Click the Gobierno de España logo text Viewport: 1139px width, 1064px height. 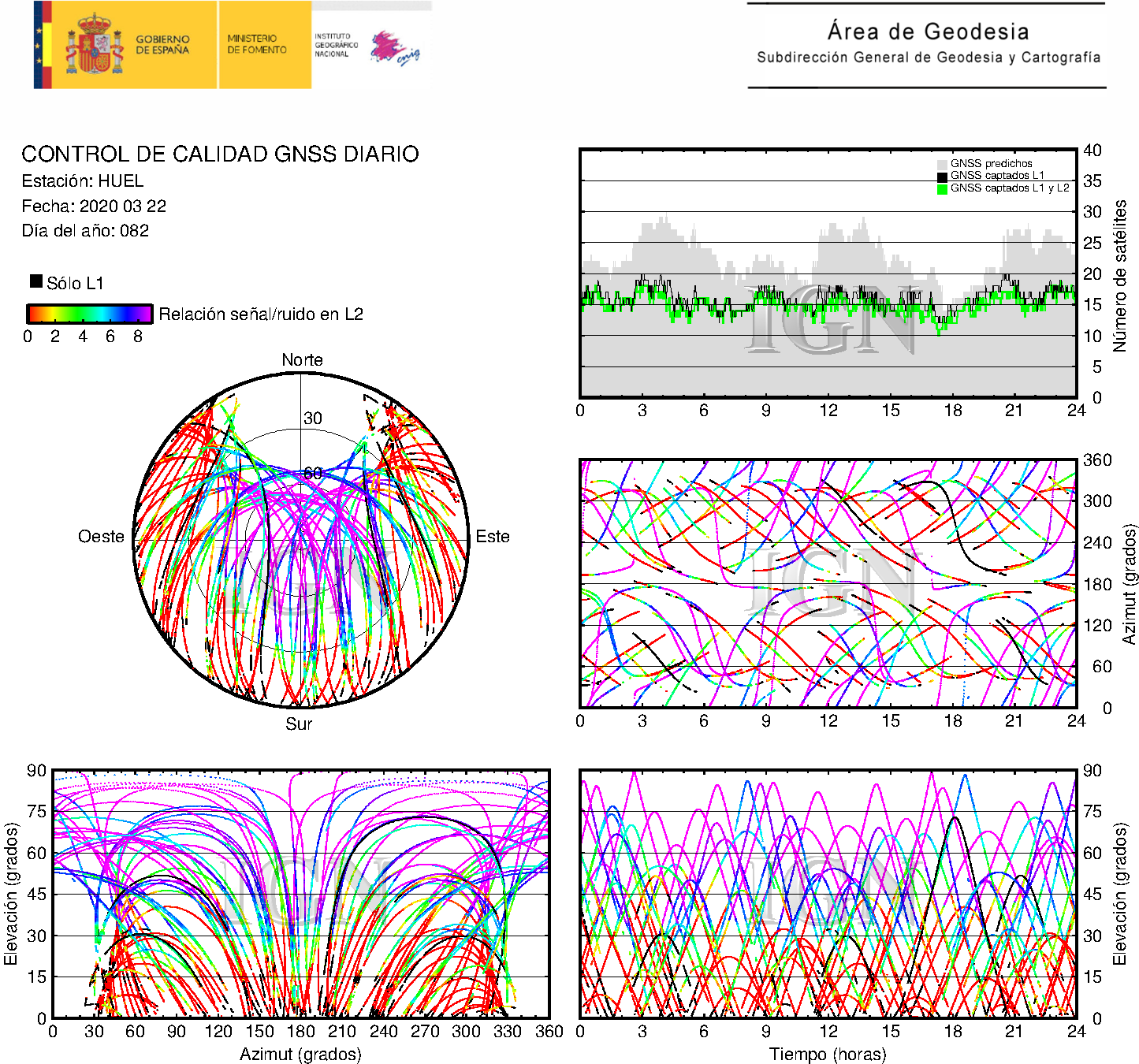[162, 45]
